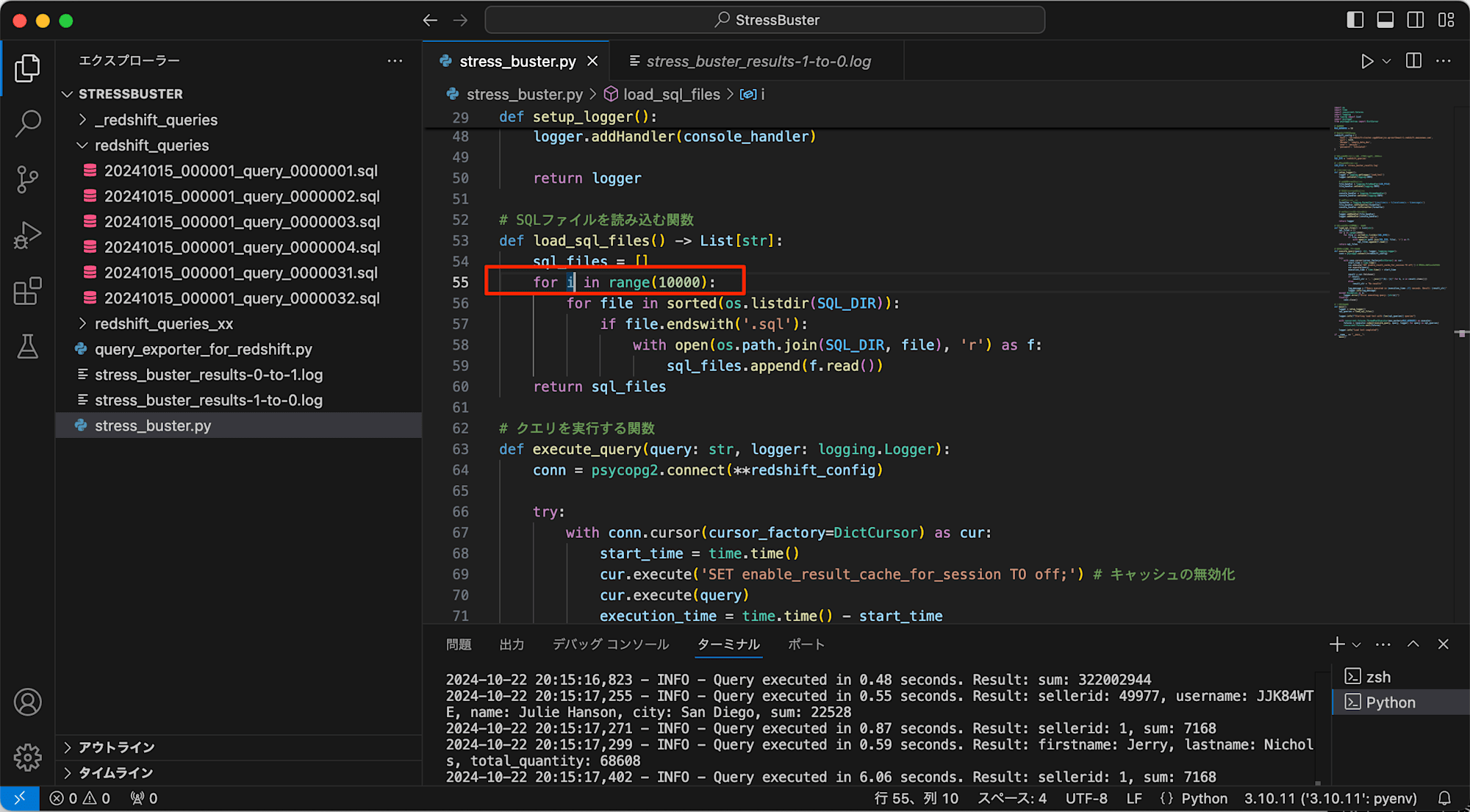Click the remote window indicator in status bar

20,798
